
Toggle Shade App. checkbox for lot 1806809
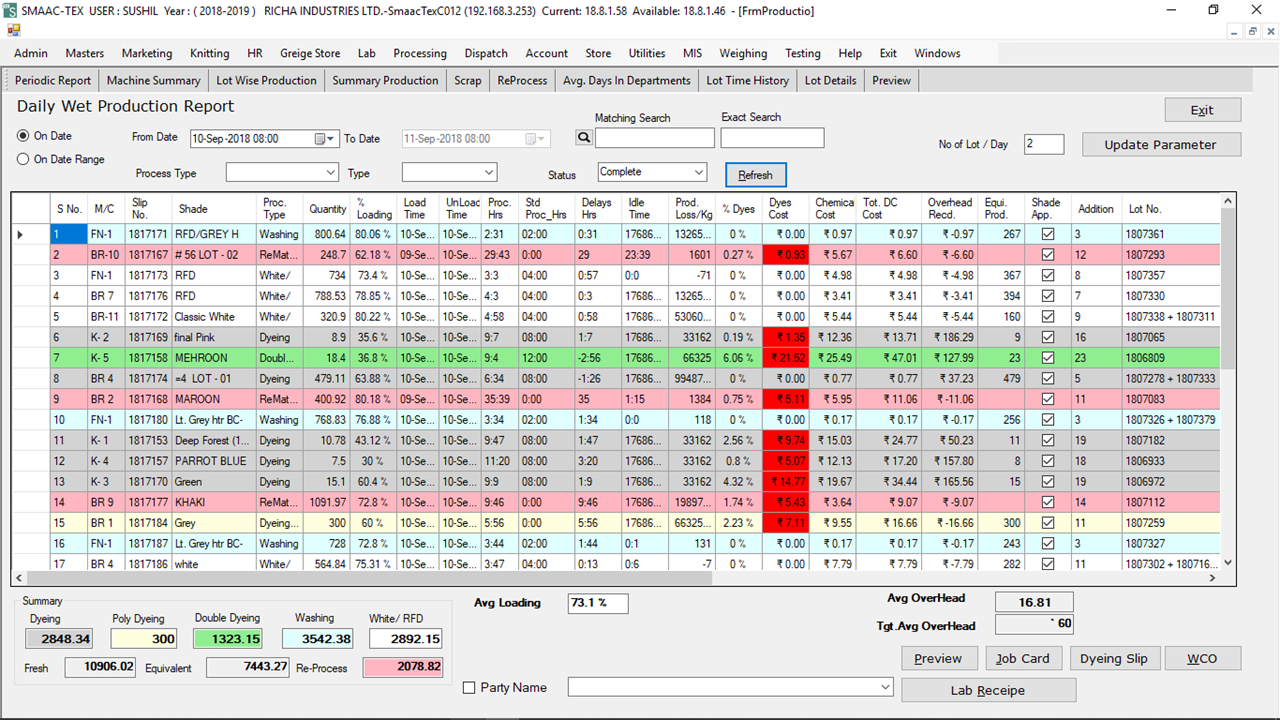(1047, 358)
